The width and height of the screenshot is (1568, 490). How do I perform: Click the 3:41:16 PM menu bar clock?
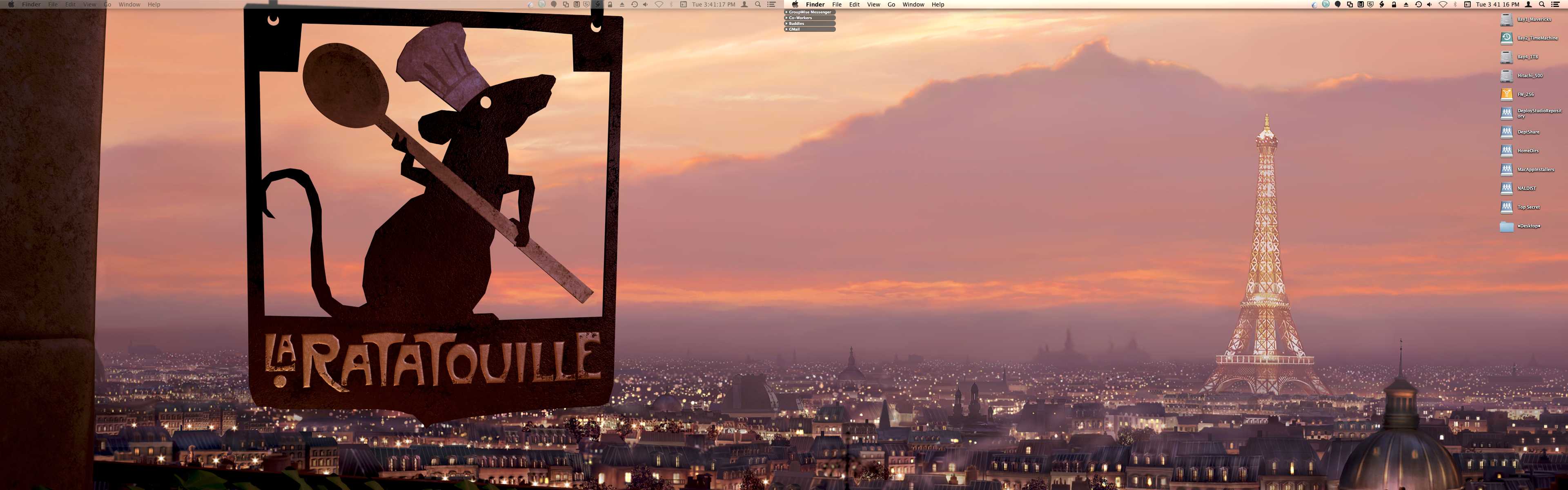1497,5
